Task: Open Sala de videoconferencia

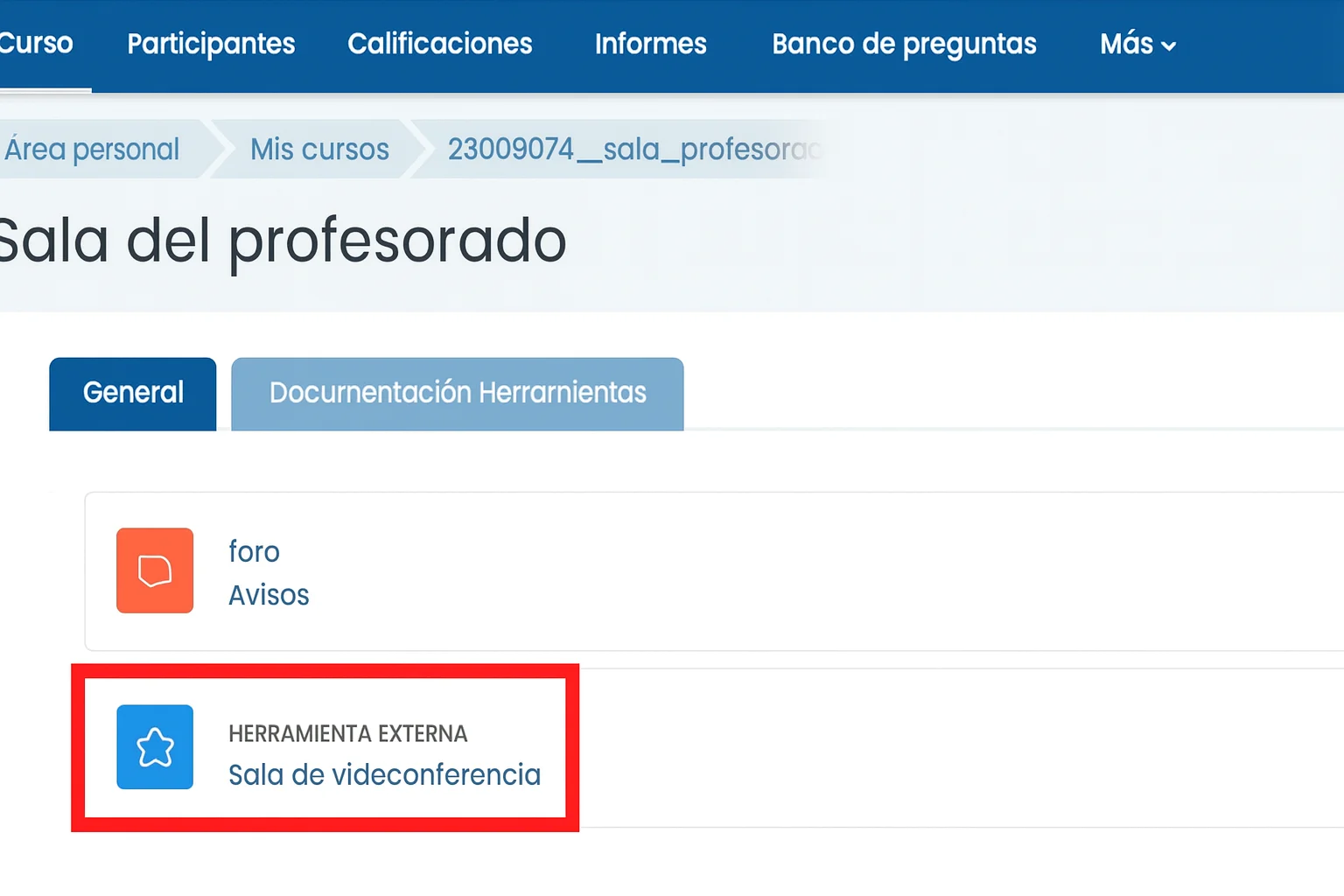Action: (385, 774)
